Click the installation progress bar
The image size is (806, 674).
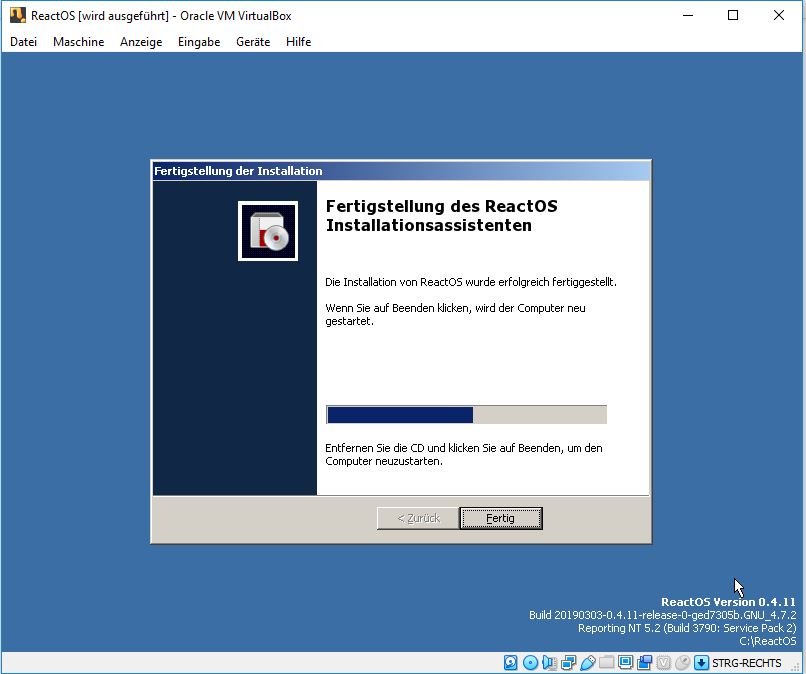pyautogui.click(x=466, y=414)
